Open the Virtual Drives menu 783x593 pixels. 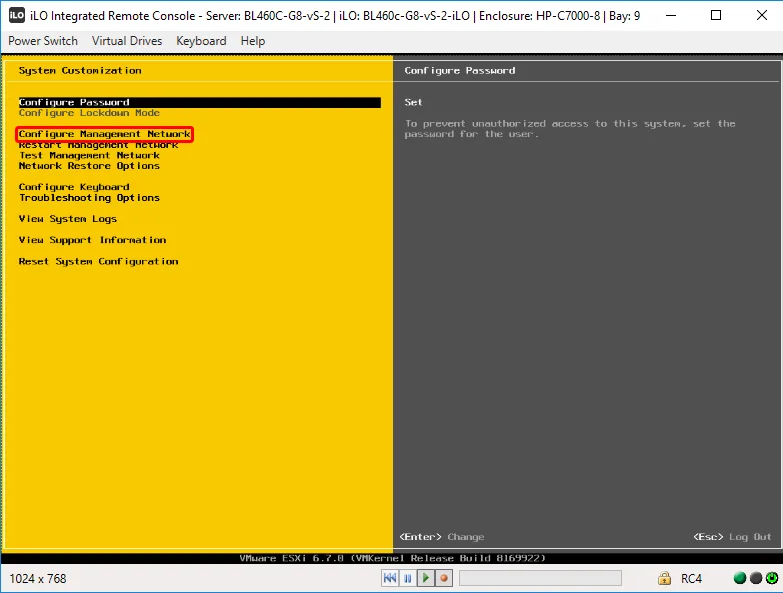point(127,41)
